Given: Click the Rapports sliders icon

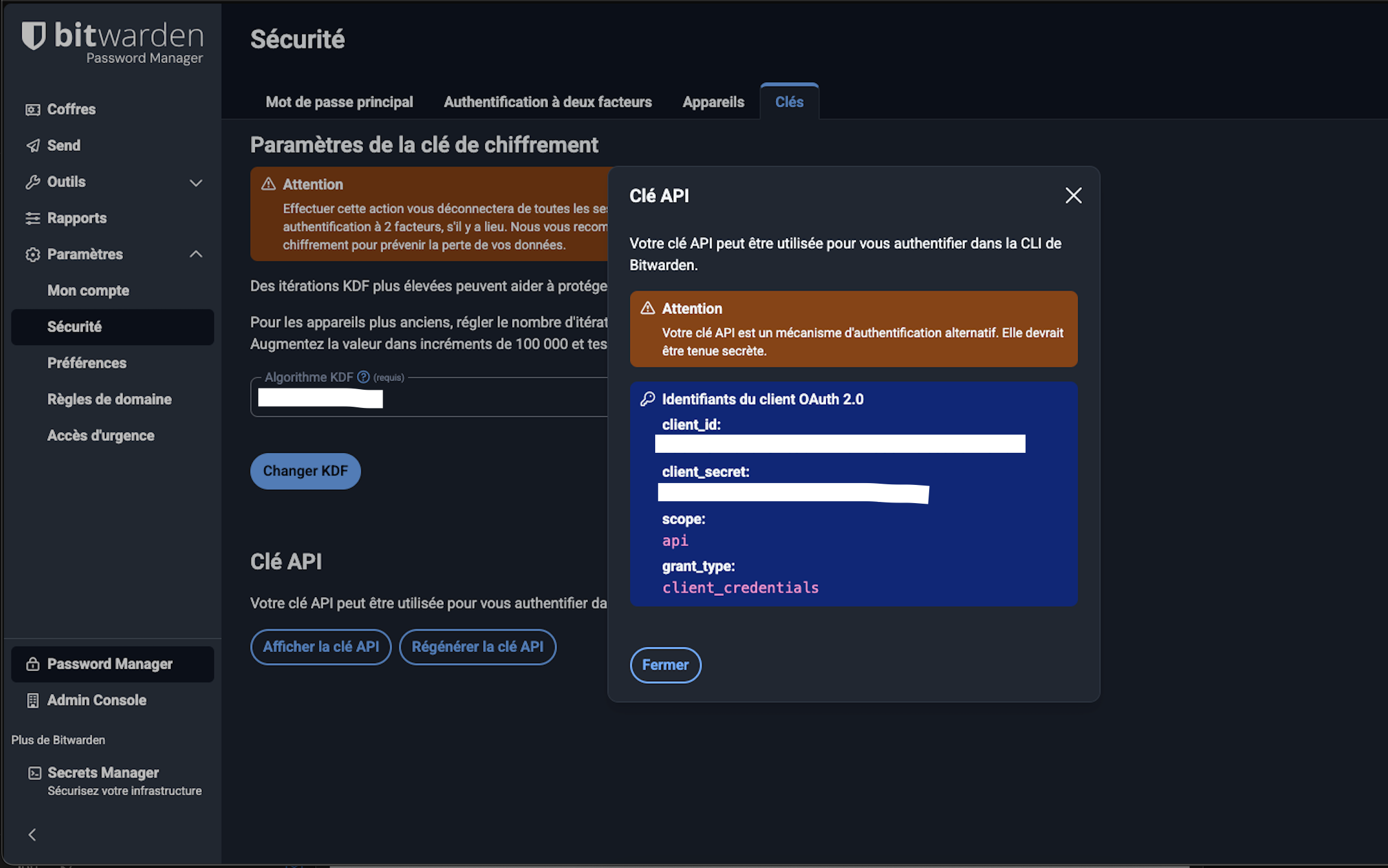Looking at the screenshot, I should point(33,218).
